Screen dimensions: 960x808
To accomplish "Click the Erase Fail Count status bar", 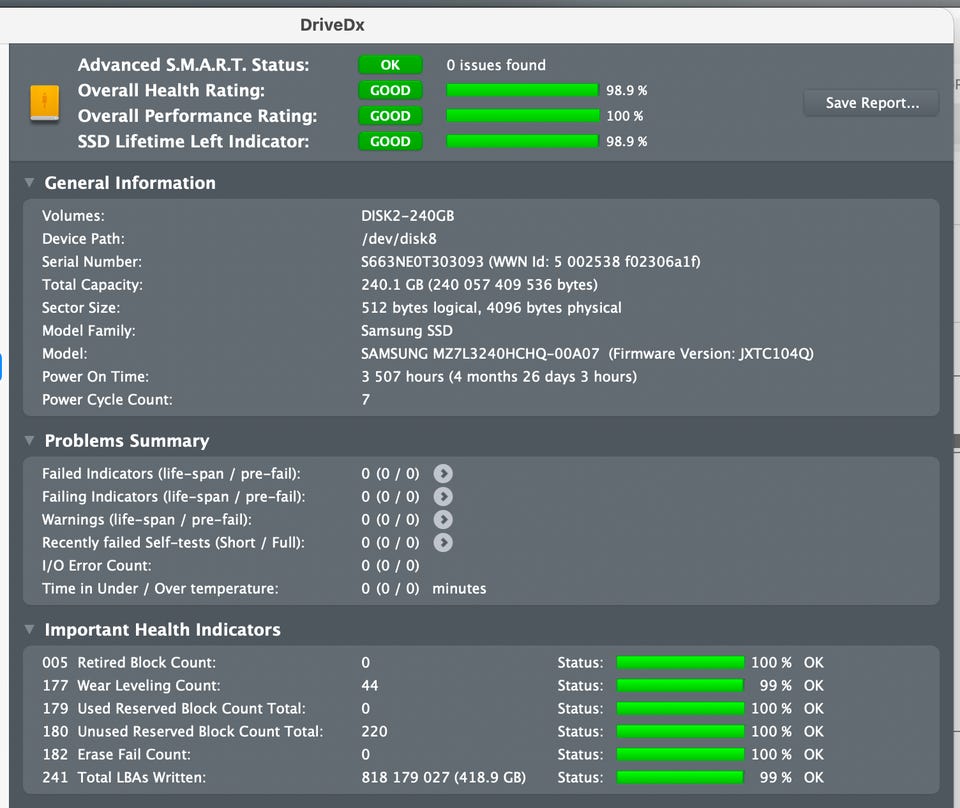I will (680, 754).
